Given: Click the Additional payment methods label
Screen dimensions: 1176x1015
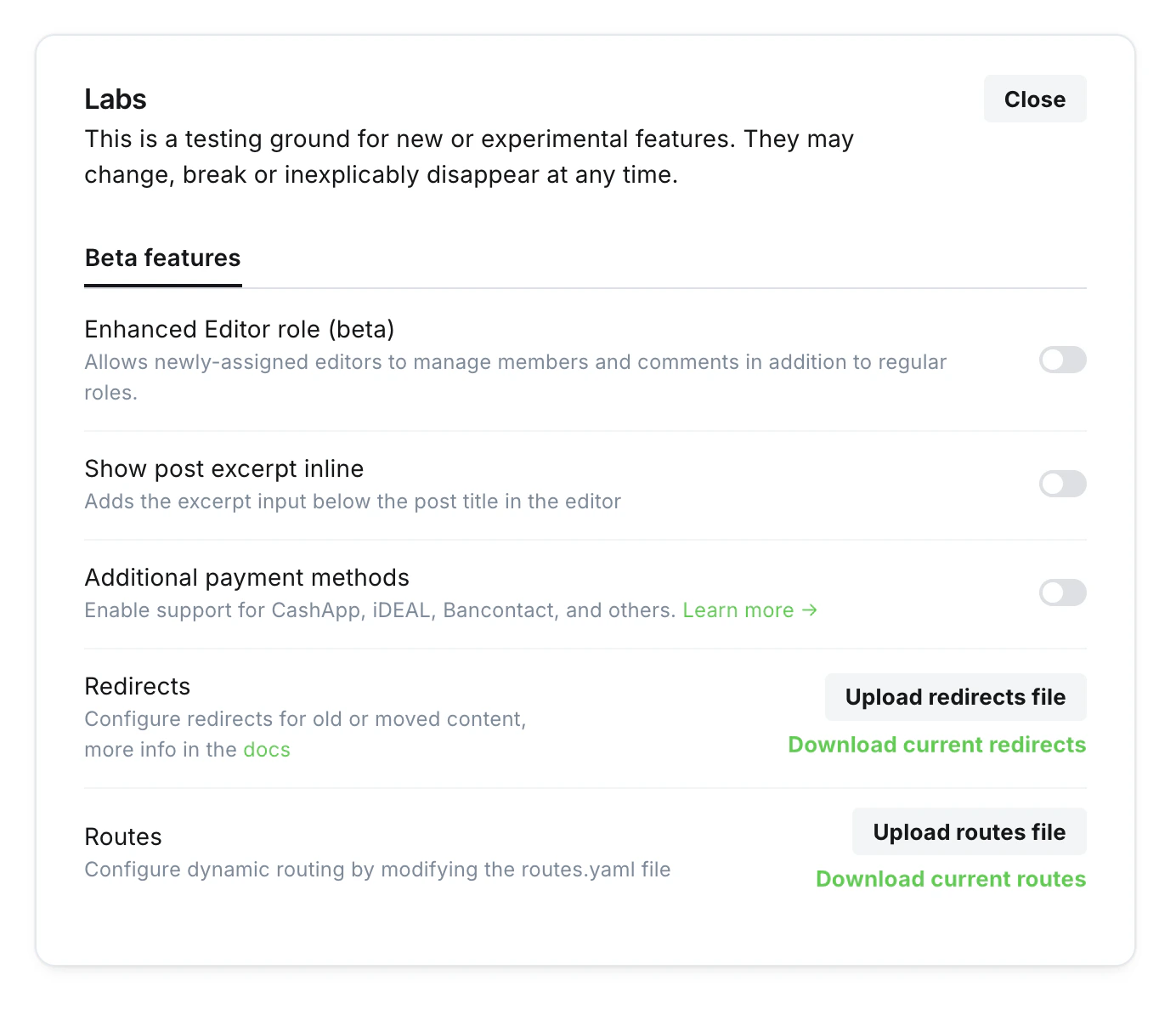Looking at the screenshot, I should click(247, 578).
